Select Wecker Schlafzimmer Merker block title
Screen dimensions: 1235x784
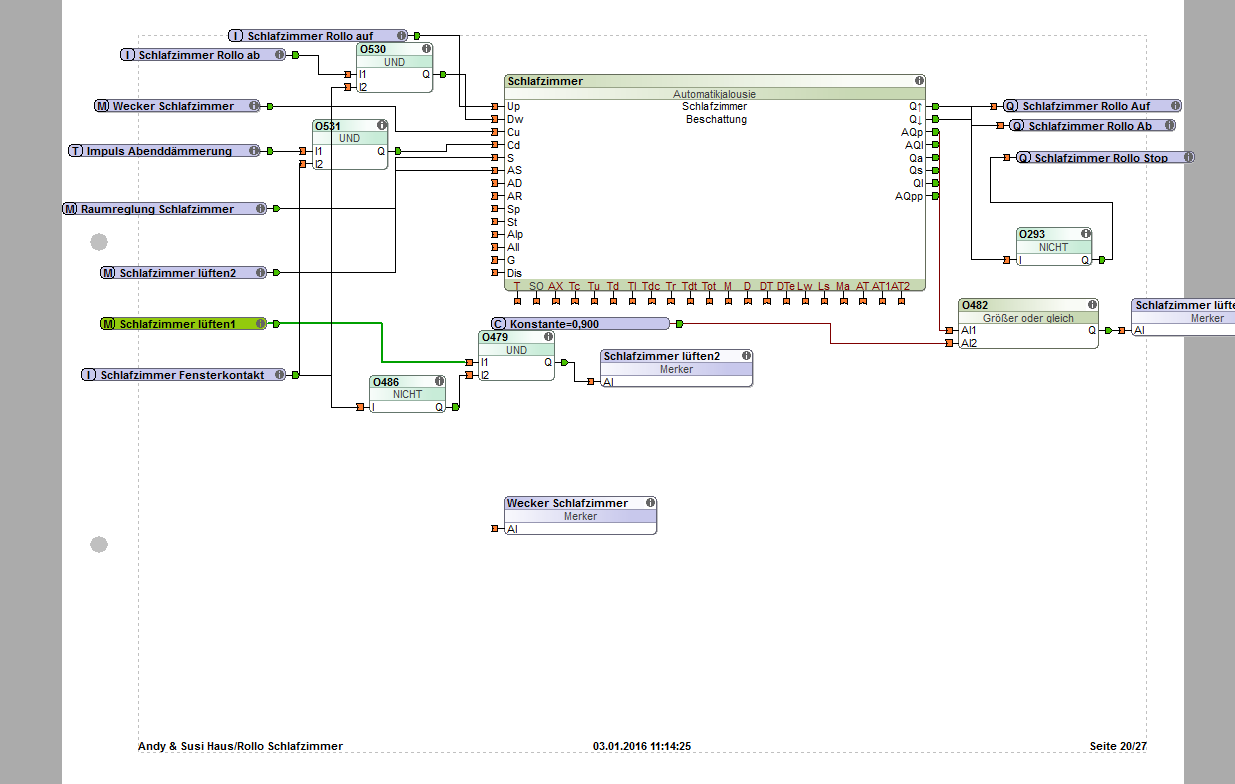581,503
